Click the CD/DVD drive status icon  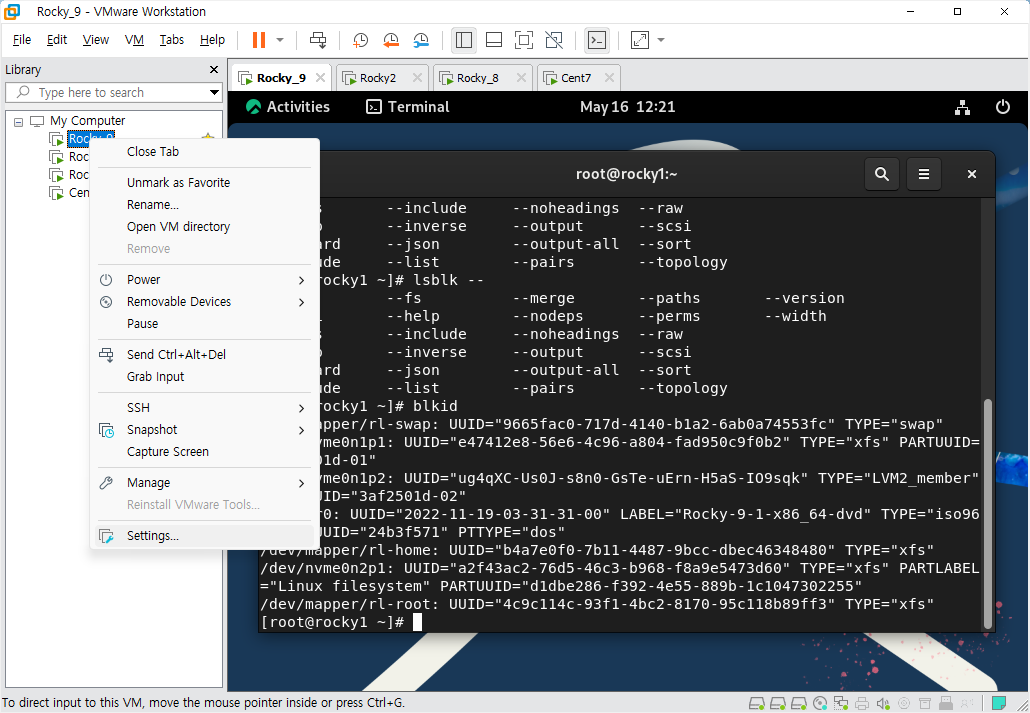(820, 704)
